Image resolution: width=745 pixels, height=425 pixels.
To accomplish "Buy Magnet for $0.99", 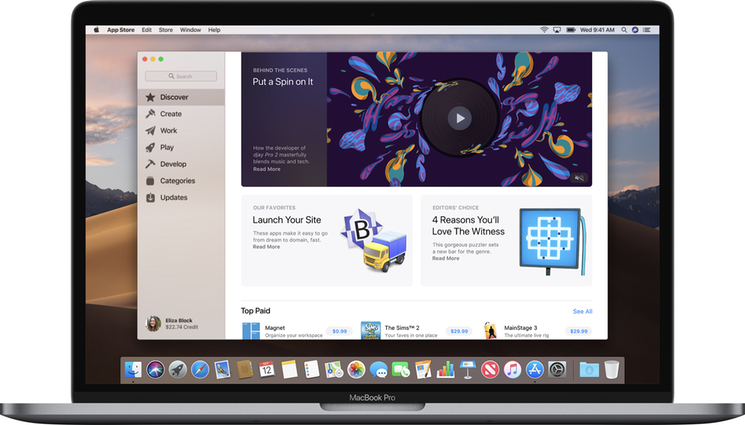I will (x=340, y=331).
